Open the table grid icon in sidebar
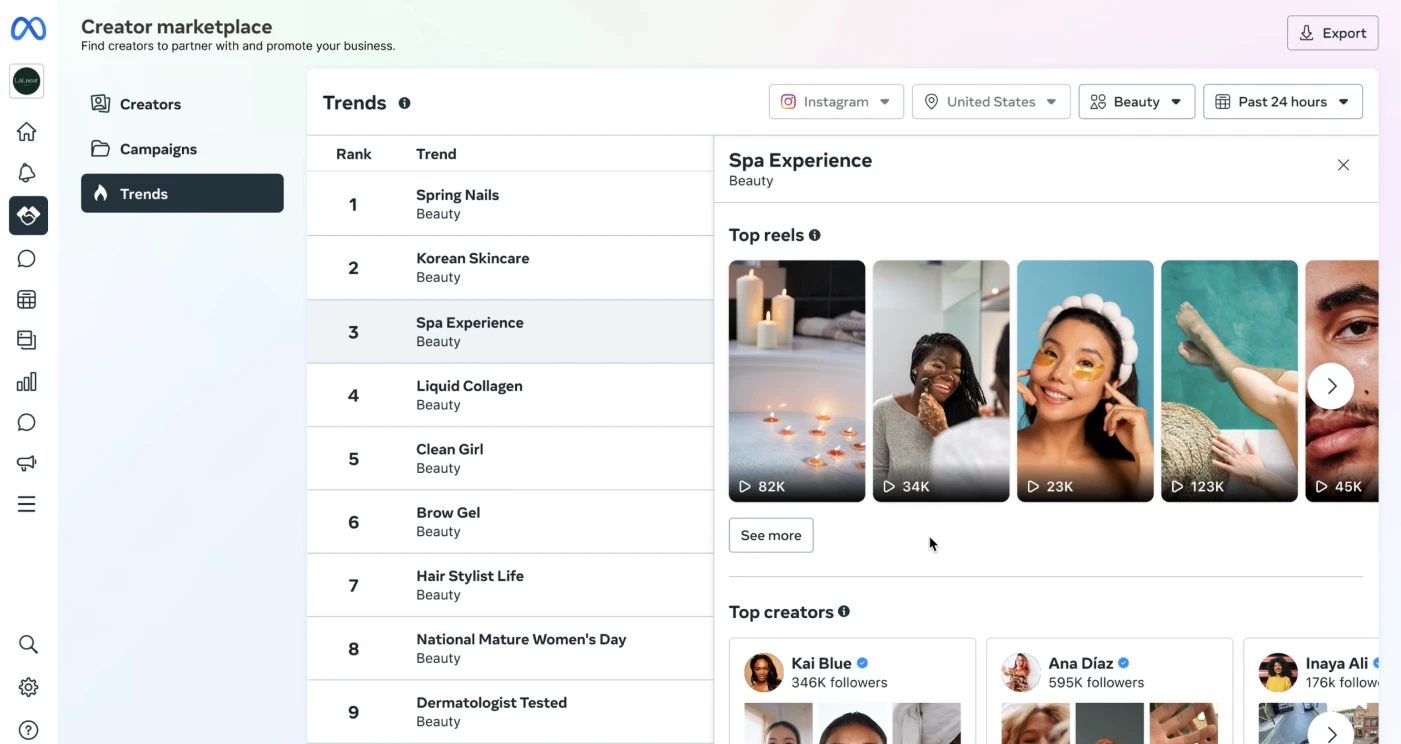The image size is (1401, 744). (27, 299)
